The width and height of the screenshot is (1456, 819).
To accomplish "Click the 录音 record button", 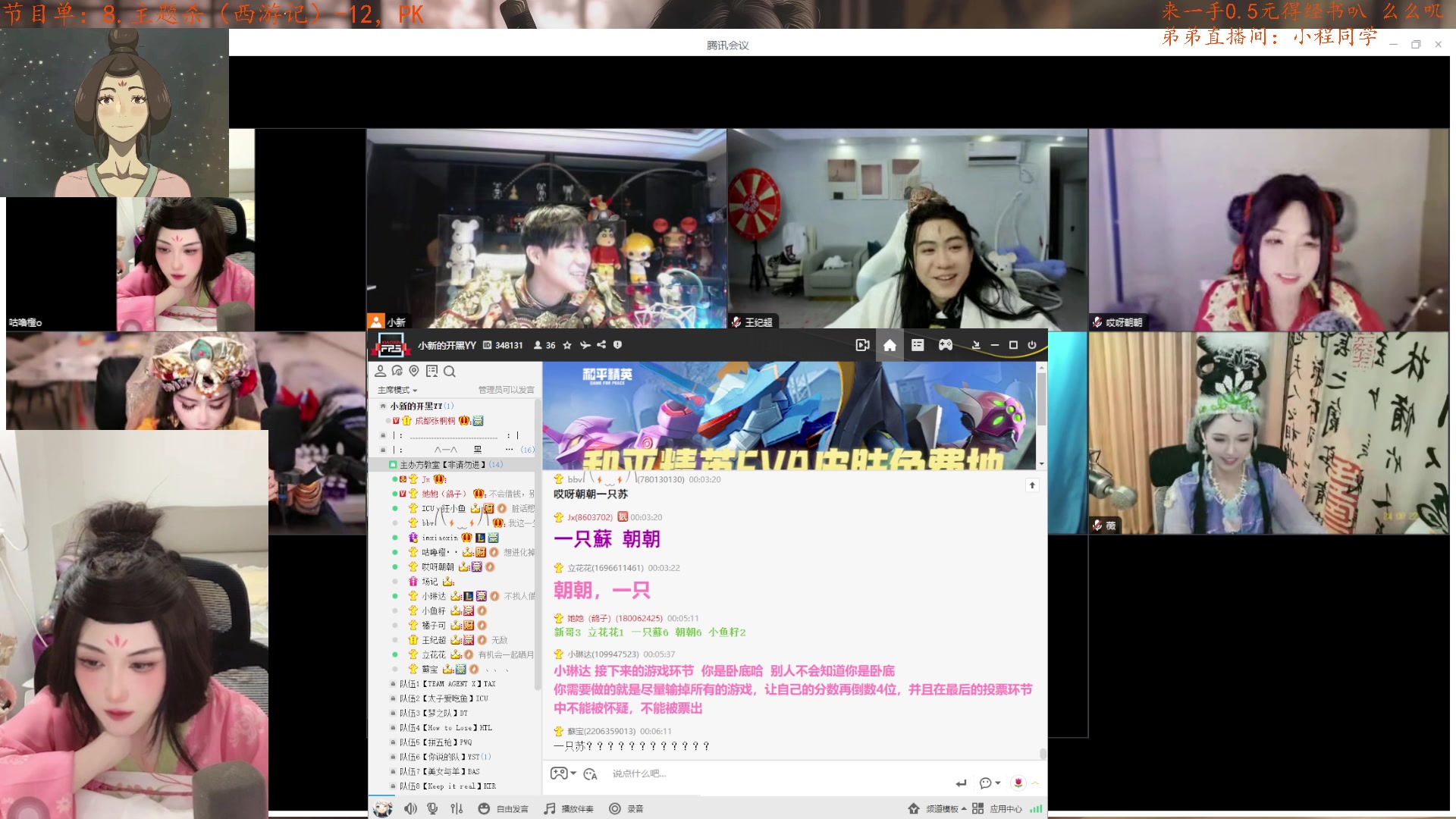I will coord(626,808).
